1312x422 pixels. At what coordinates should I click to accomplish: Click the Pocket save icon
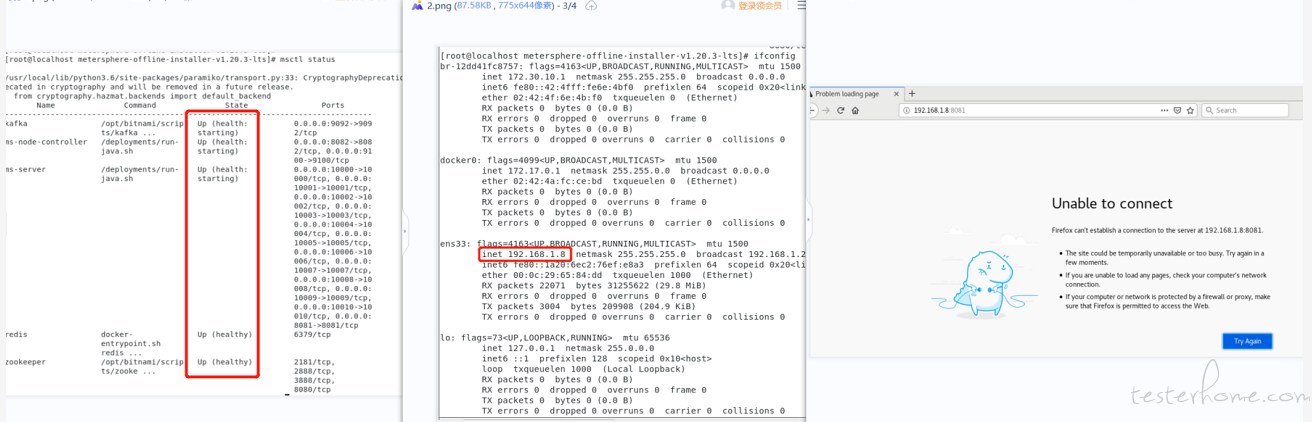(1177, 110)
